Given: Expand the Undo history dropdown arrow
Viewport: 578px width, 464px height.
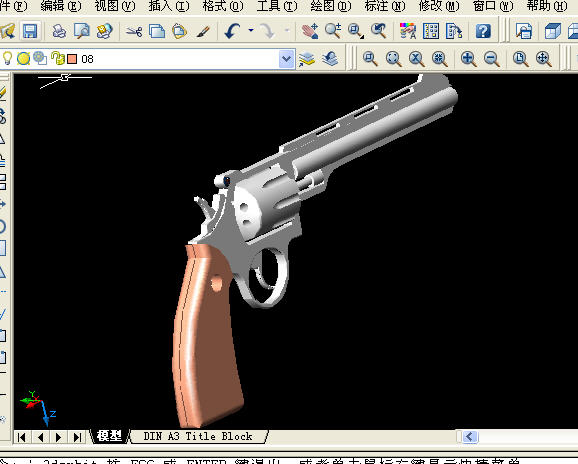Looking at the screenshot, I should click(251, 31).
